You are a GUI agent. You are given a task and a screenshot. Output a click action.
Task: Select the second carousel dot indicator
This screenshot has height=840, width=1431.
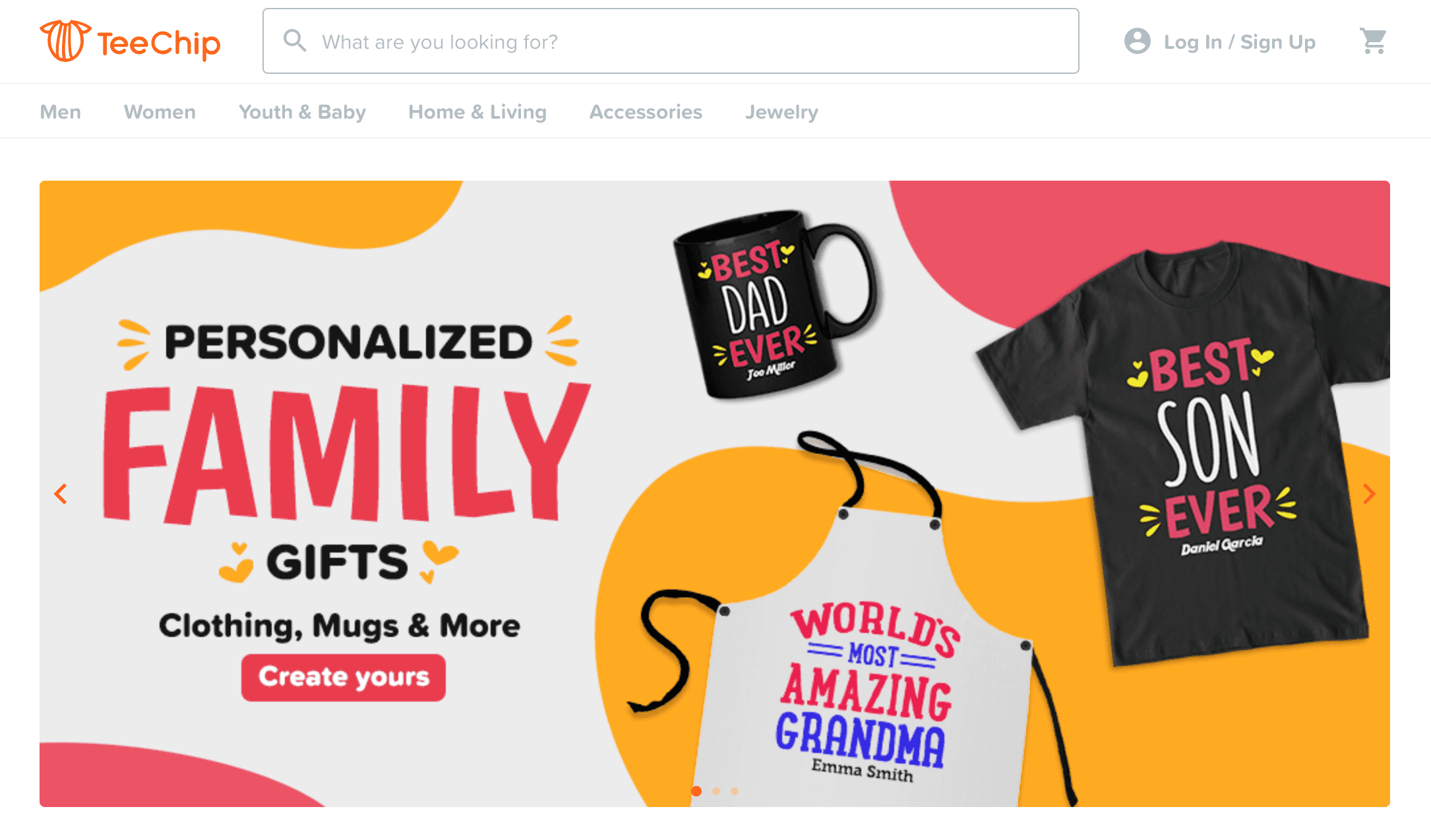[x=716, y=791]
